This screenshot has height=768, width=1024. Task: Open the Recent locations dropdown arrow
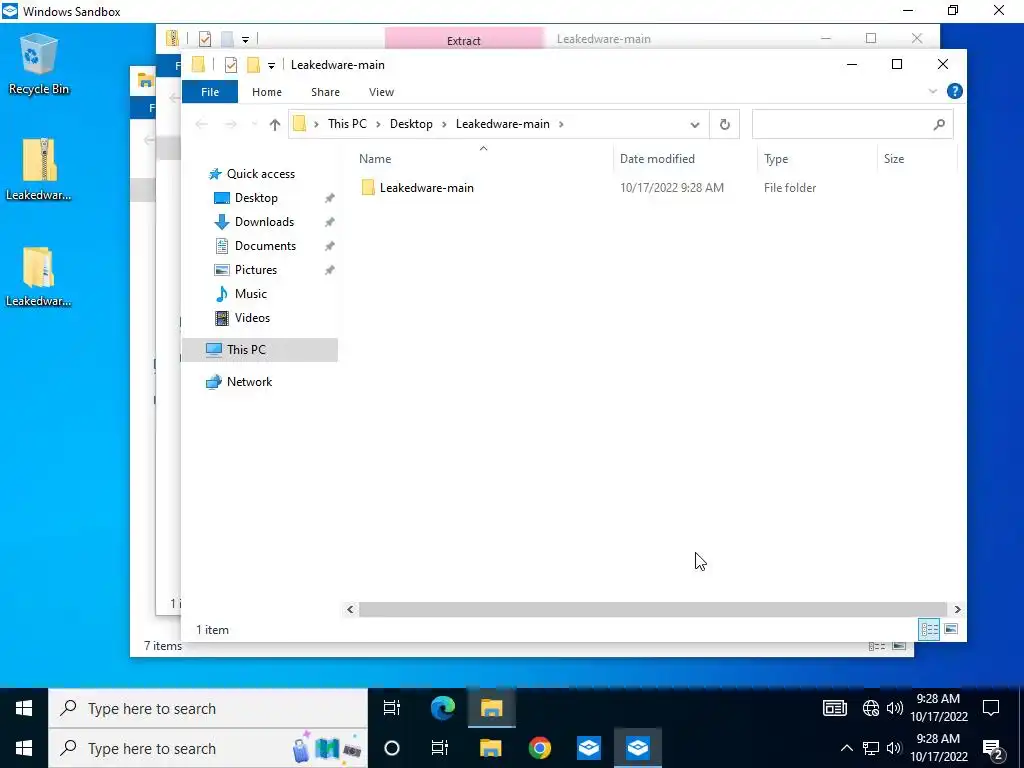point(253,125)
